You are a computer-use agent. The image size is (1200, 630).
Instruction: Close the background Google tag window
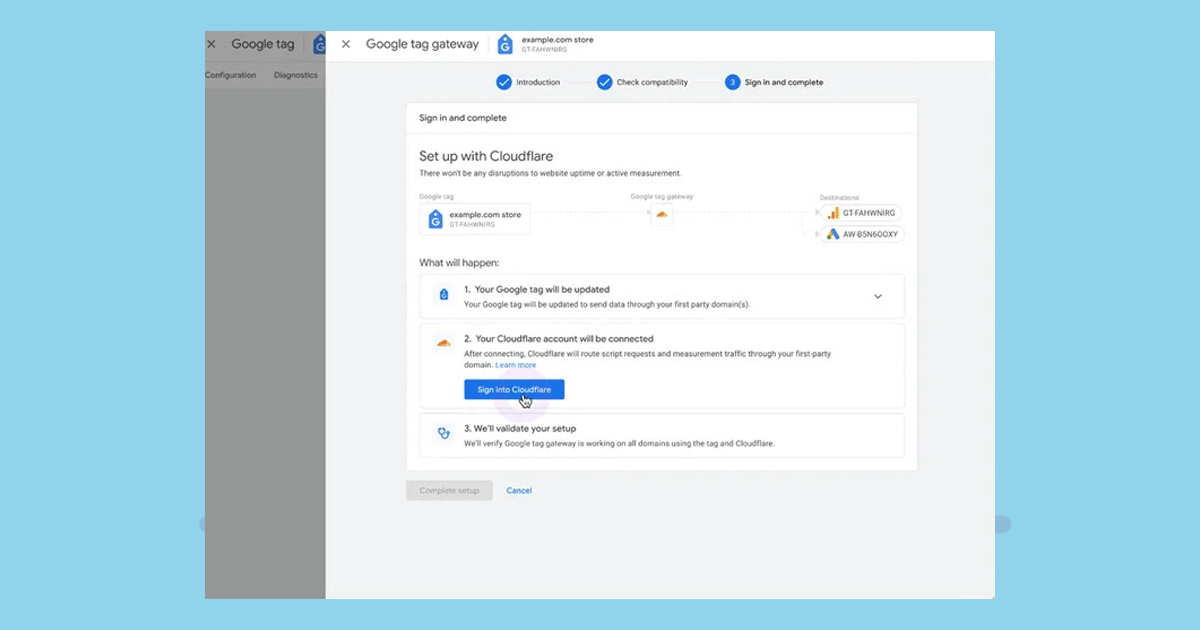[x=211, y=44]
